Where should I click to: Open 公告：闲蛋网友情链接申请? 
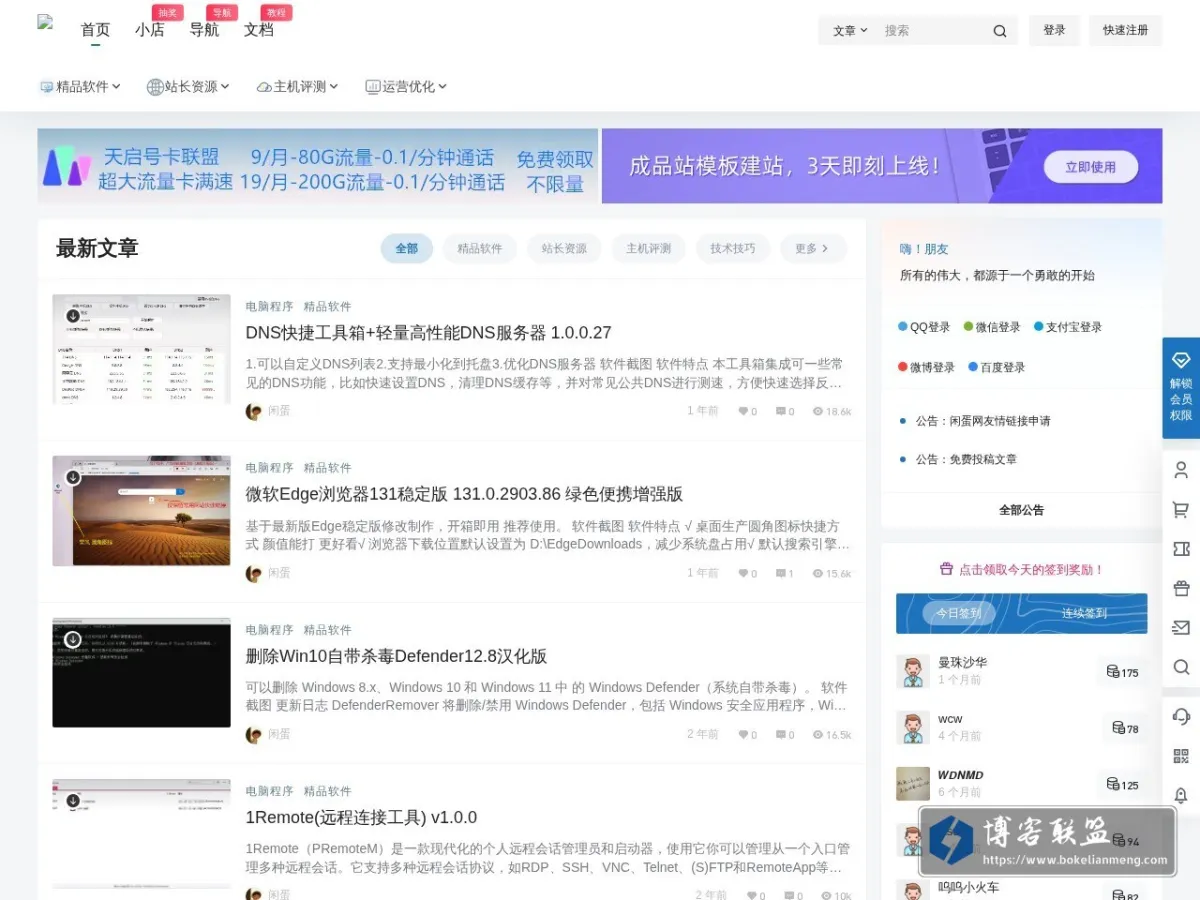pos(983,421)
